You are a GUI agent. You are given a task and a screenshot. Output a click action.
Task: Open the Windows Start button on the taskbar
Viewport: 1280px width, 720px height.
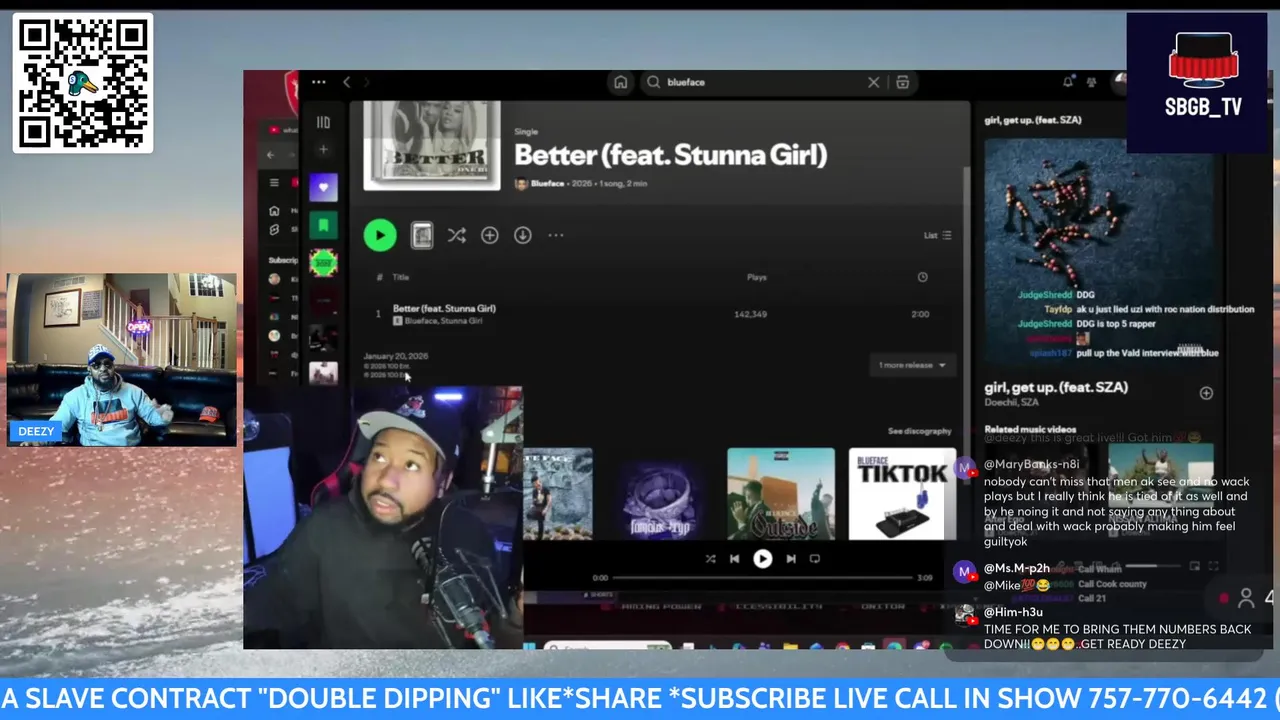(x=530, y=648)
